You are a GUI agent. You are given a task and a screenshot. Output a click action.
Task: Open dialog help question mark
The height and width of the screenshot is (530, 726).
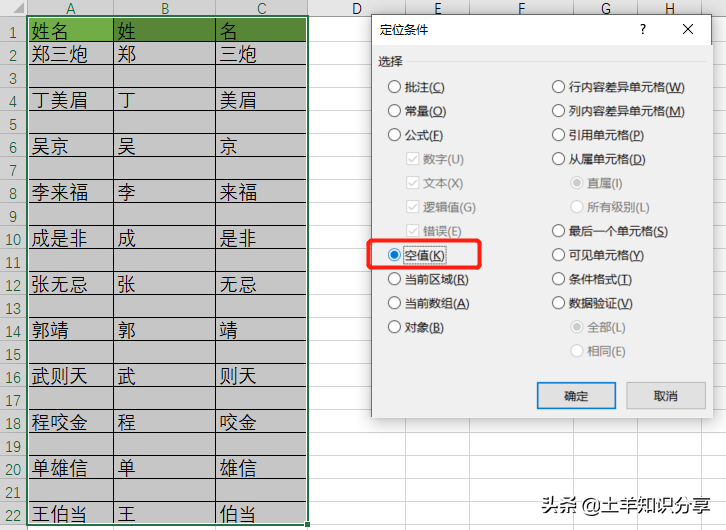[x=643, y=30]
